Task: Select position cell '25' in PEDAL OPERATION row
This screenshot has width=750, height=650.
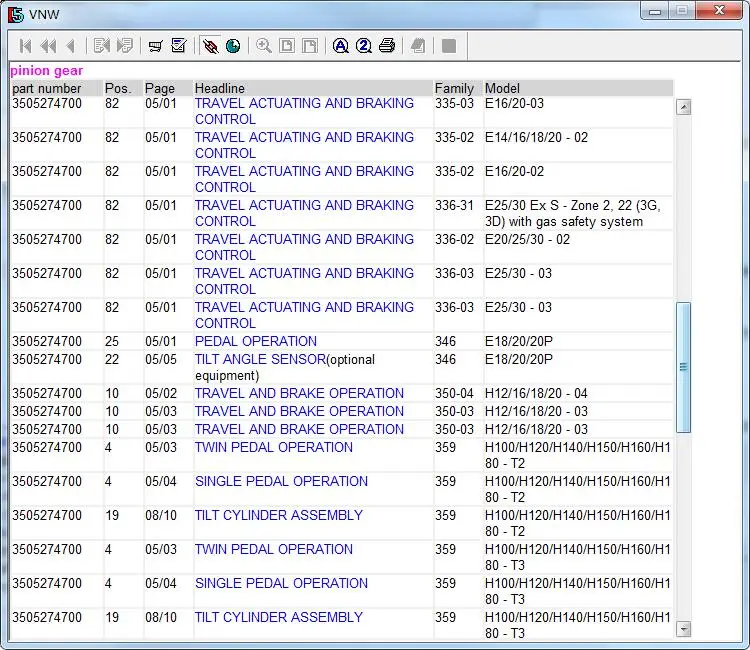Action: pyautogui.click(x=112, y=341)
